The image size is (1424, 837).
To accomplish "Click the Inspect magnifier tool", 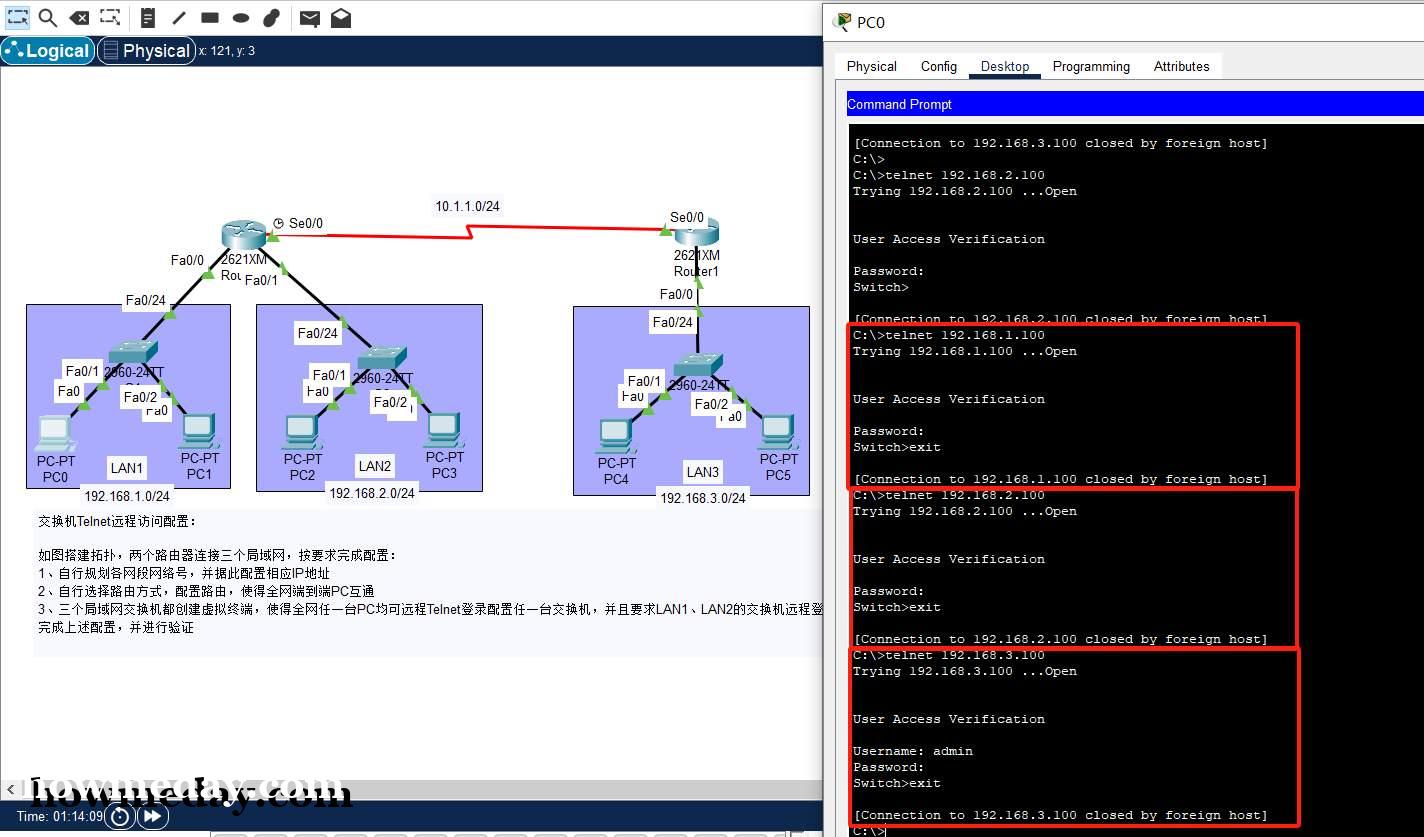I will point(47,17).
